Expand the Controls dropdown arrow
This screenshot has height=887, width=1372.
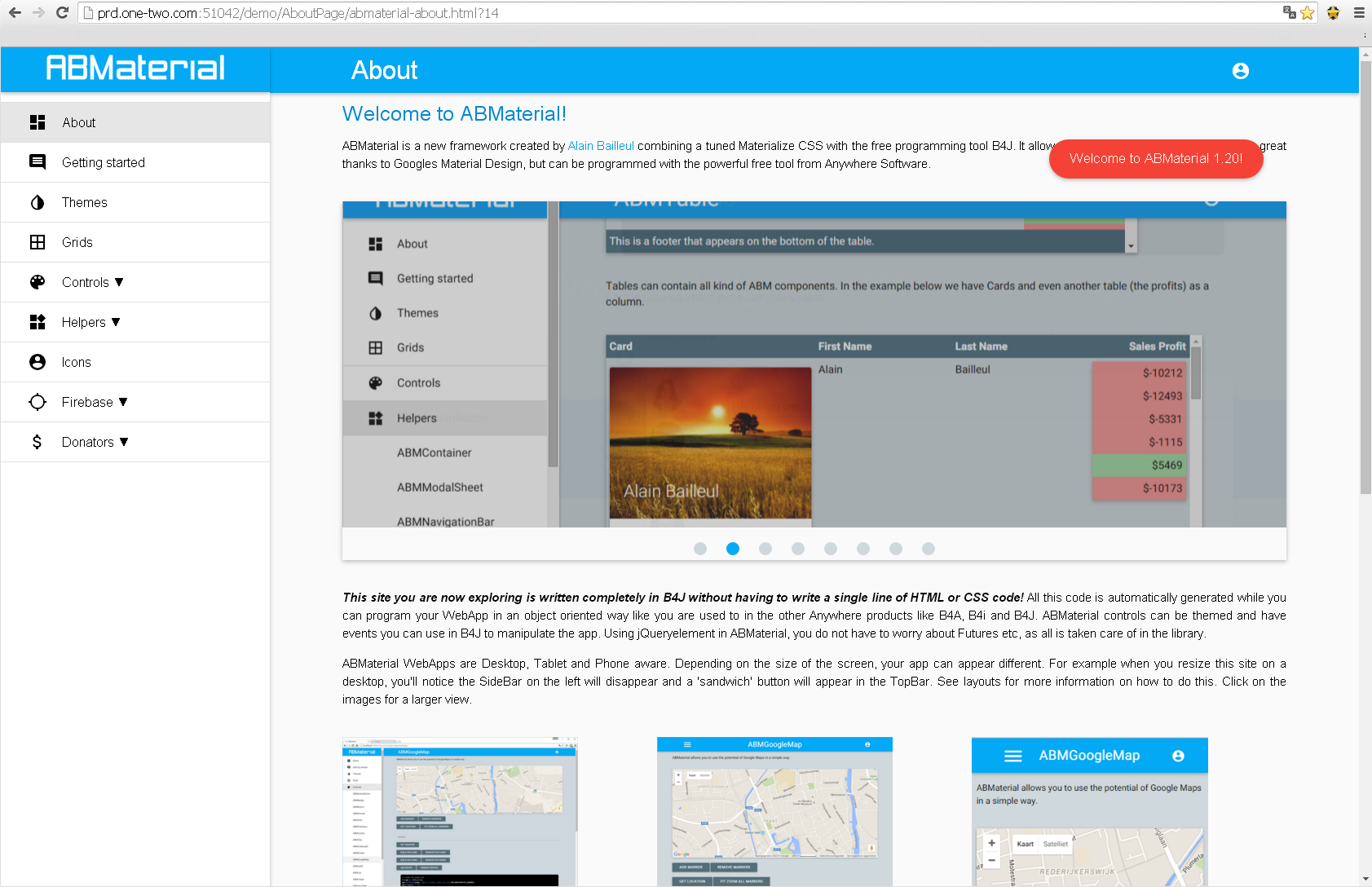(119, 282)
